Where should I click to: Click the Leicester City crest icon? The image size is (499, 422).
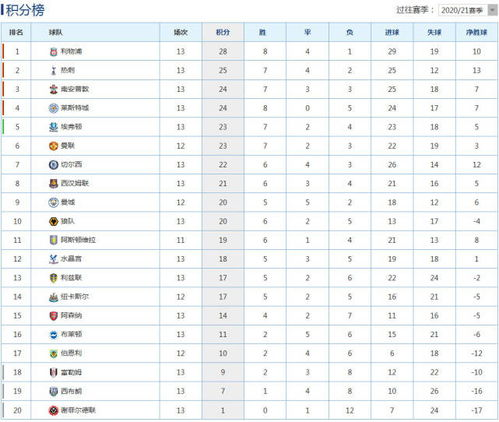pos(53,108)
